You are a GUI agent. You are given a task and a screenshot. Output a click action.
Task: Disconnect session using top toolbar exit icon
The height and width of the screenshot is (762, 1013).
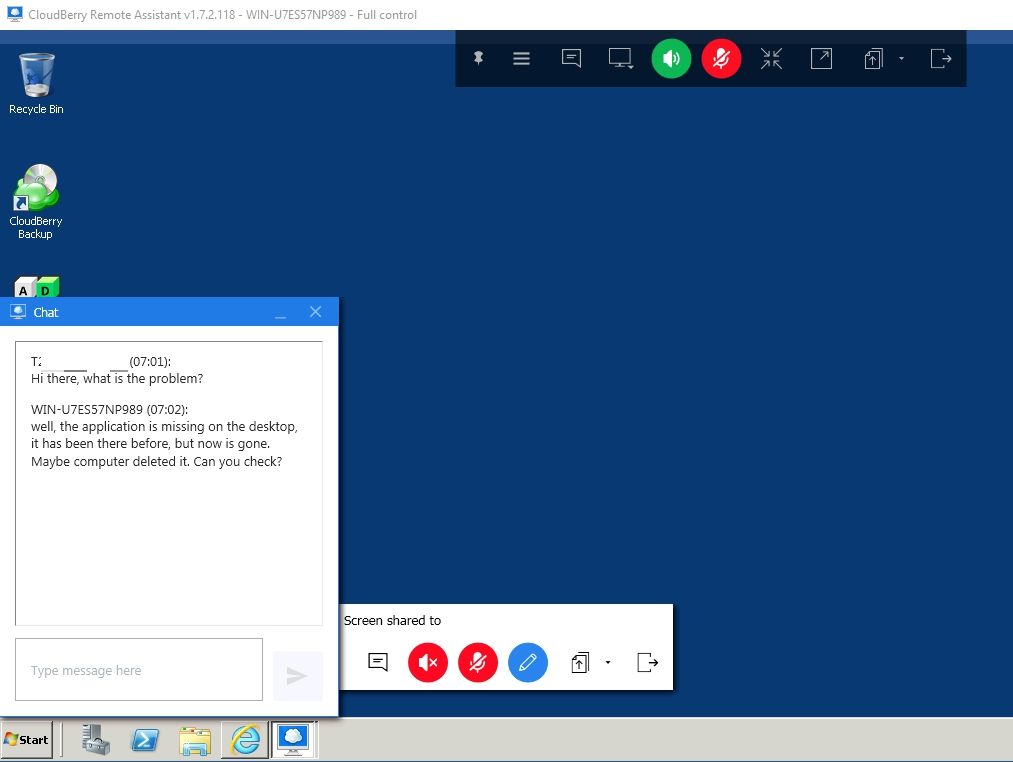coord(941,59)
